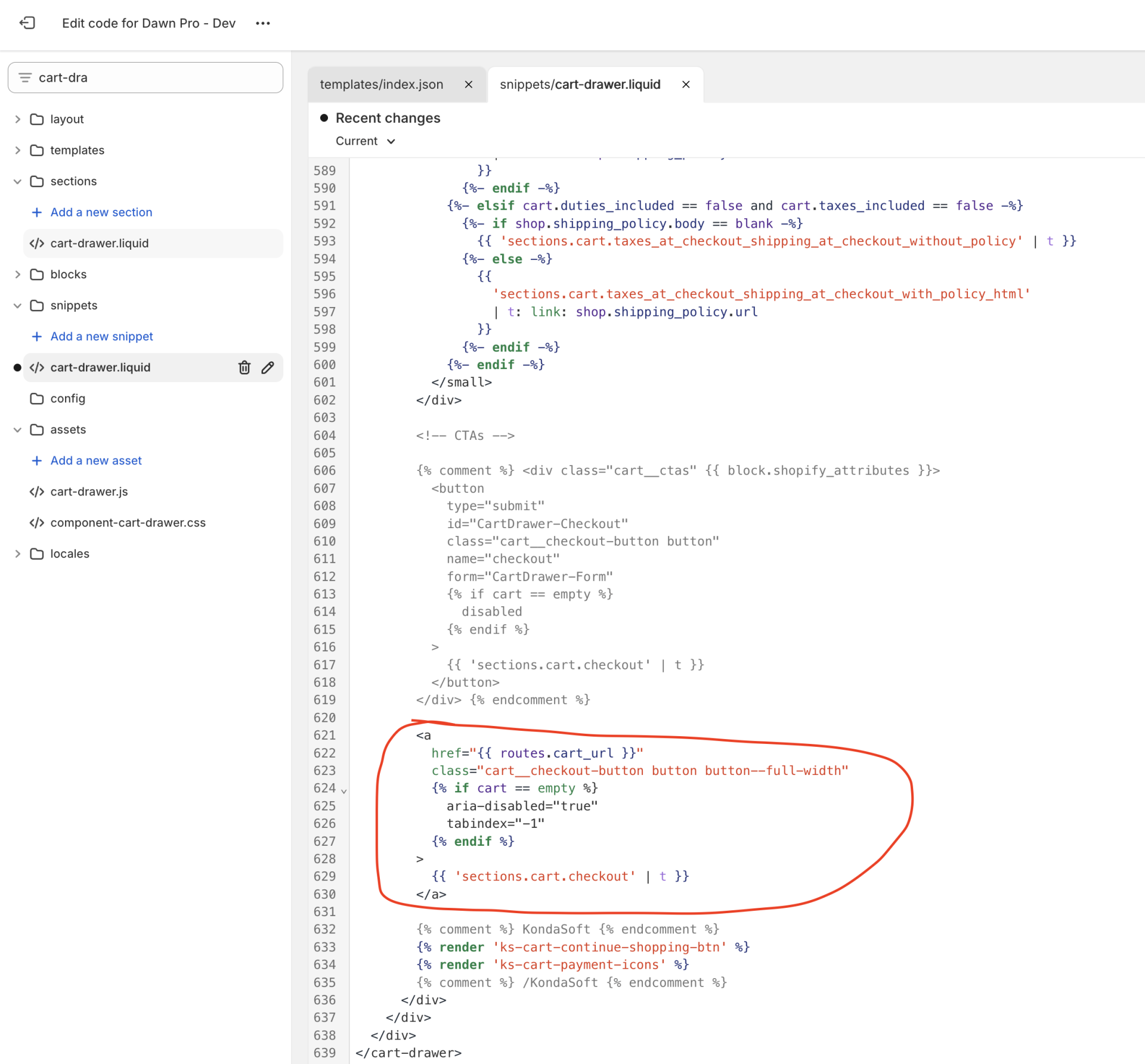
Task: Expand the blocks folder chevron
Action: pos(18,274)
